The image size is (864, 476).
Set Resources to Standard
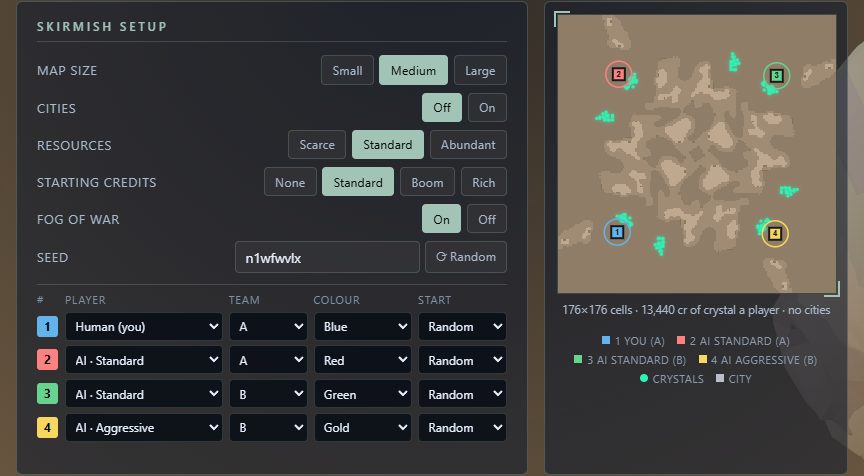[x=388, y=144]
